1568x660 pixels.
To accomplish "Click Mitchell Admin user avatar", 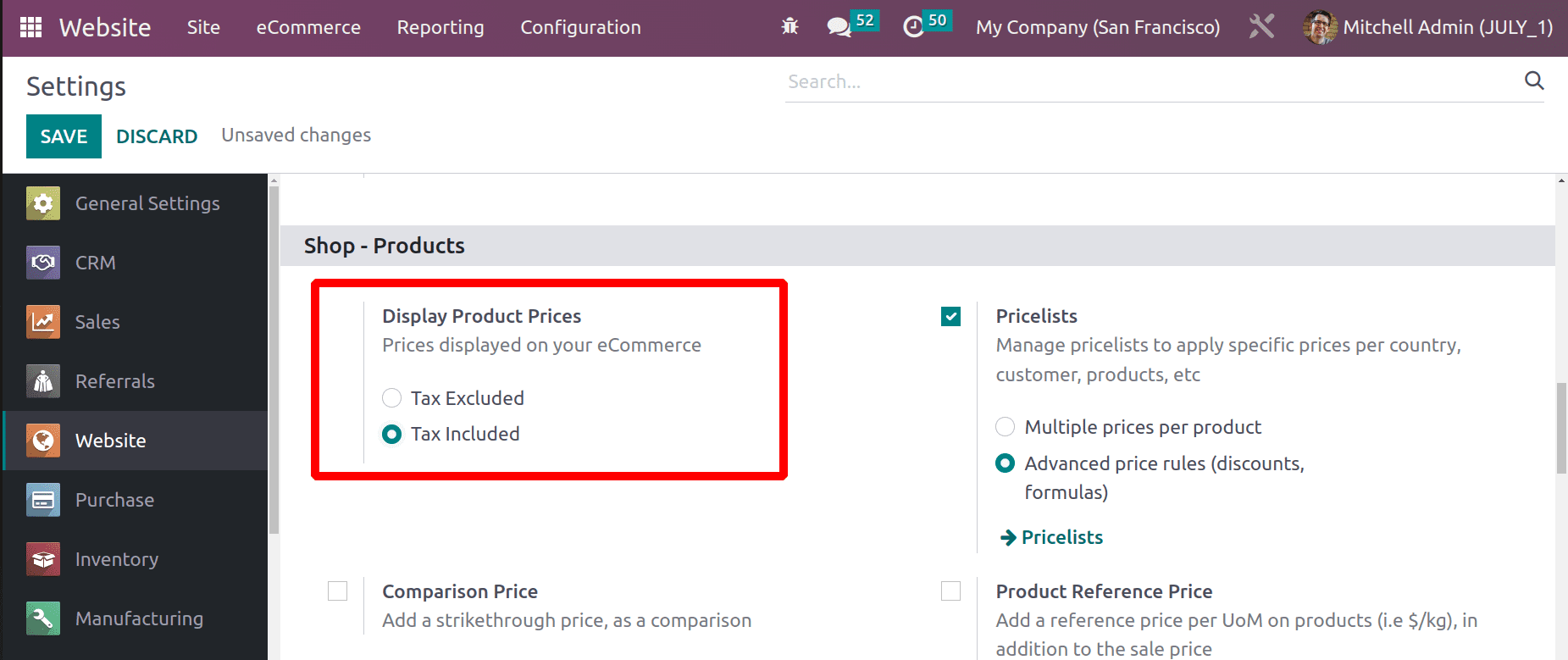I will (x=1320, y=27).
